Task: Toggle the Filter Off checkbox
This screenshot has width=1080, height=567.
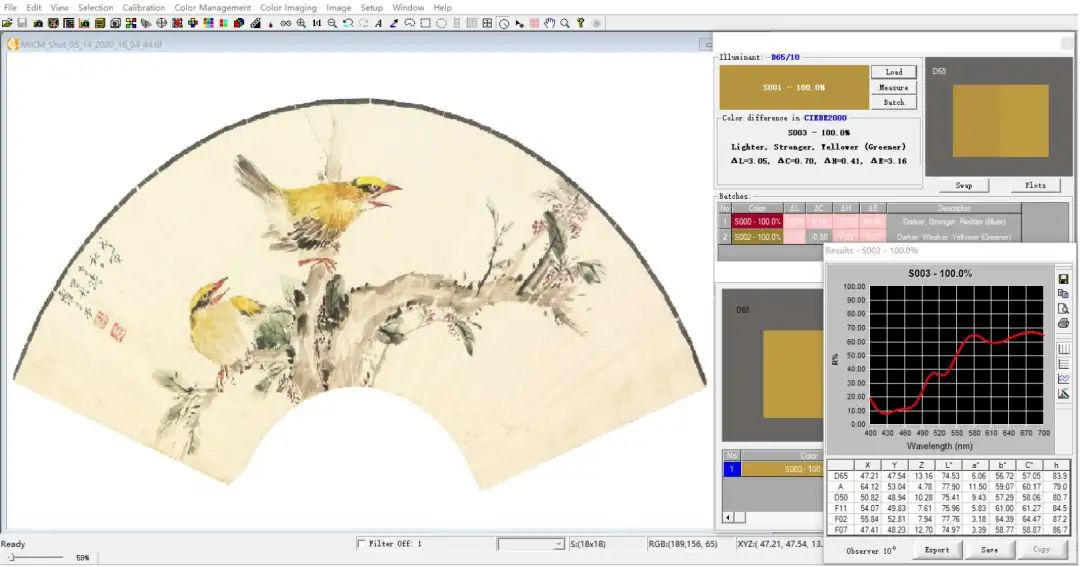Action: [361, 544]
